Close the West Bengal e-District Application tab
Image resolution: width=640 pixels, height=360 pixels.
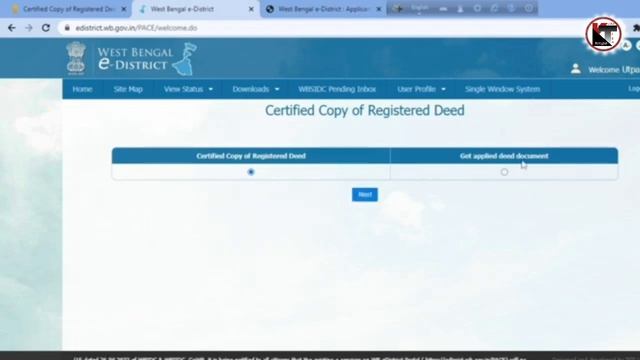click(379, 9)
